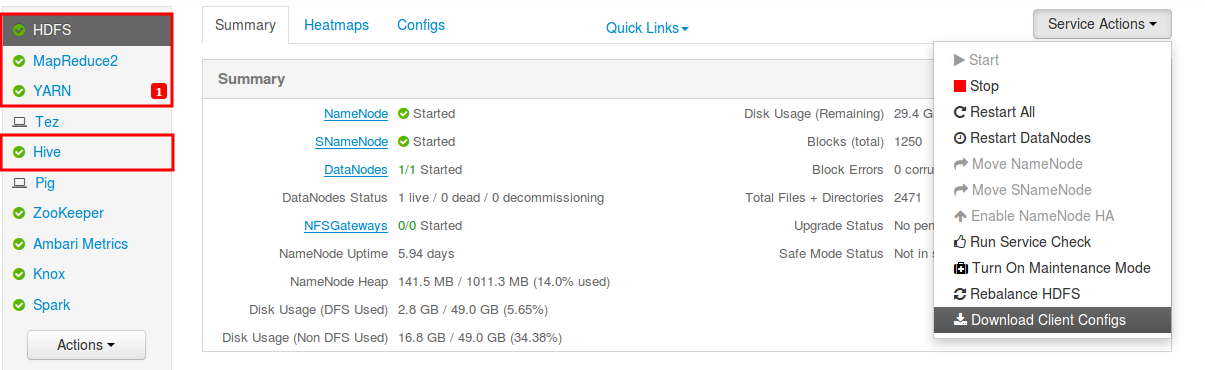Image resolution: width=1205 pixels, height=370 pixels.
Task: Click the red YARN alert badge
Action: click(158, 91)
